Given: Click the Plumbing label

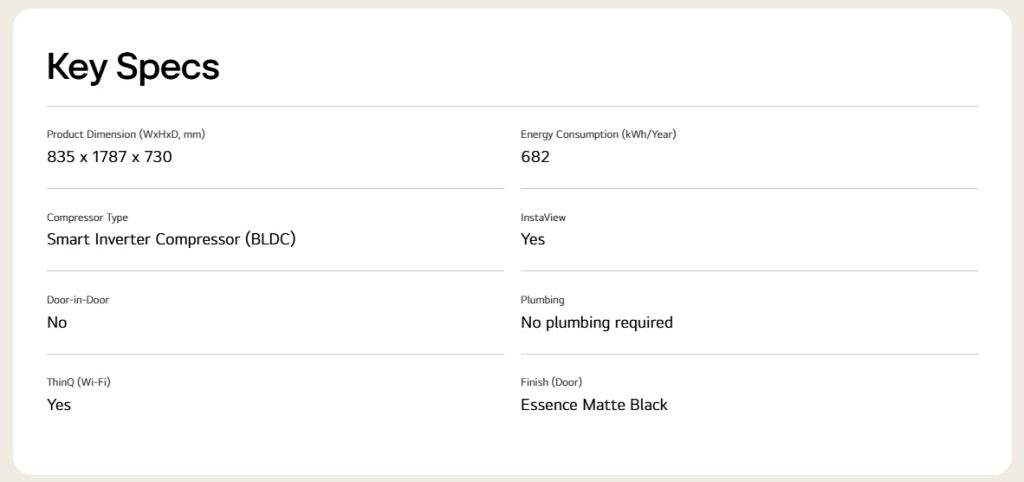Looking at the screenshot, I should tap(542, 300).
